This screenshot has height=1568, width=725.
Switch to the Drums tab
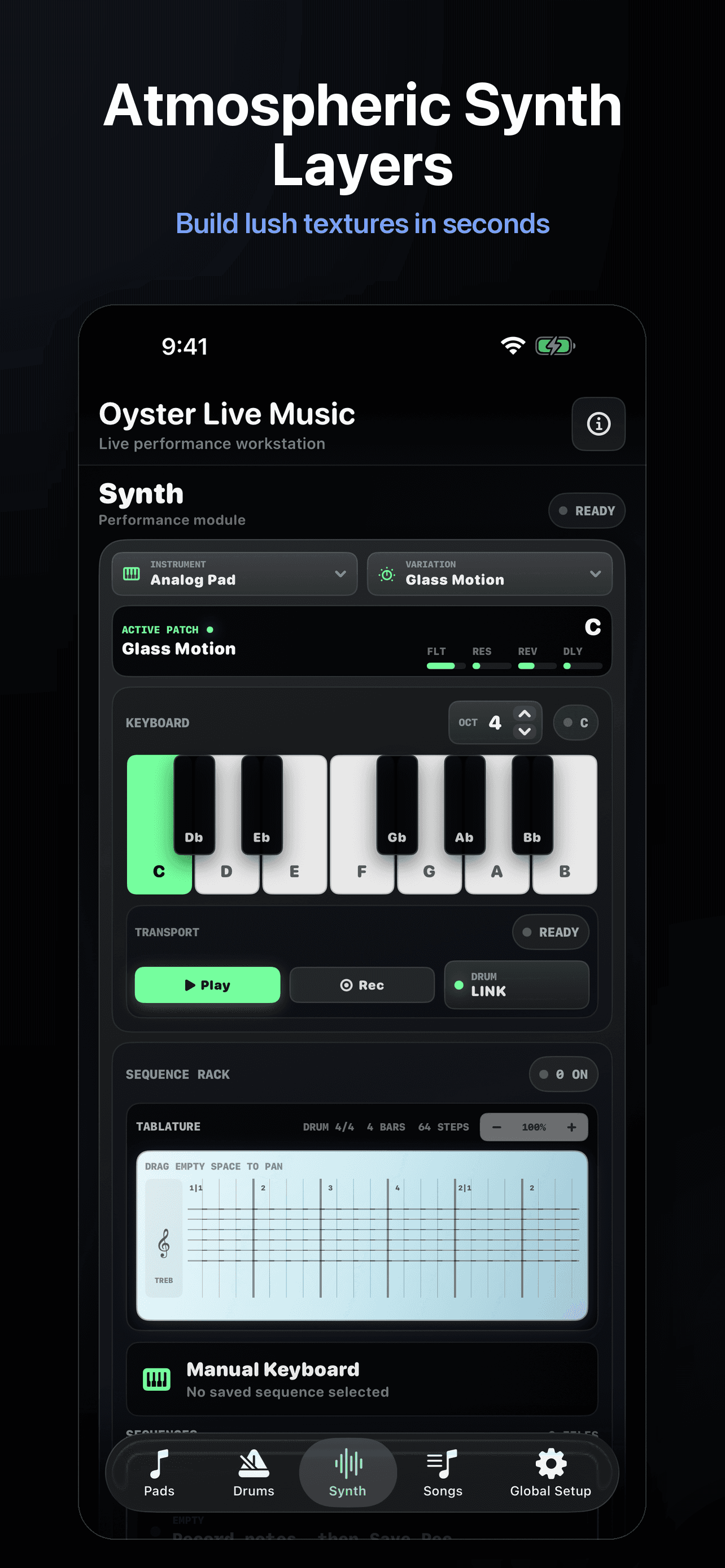[x=253, y=1473]
